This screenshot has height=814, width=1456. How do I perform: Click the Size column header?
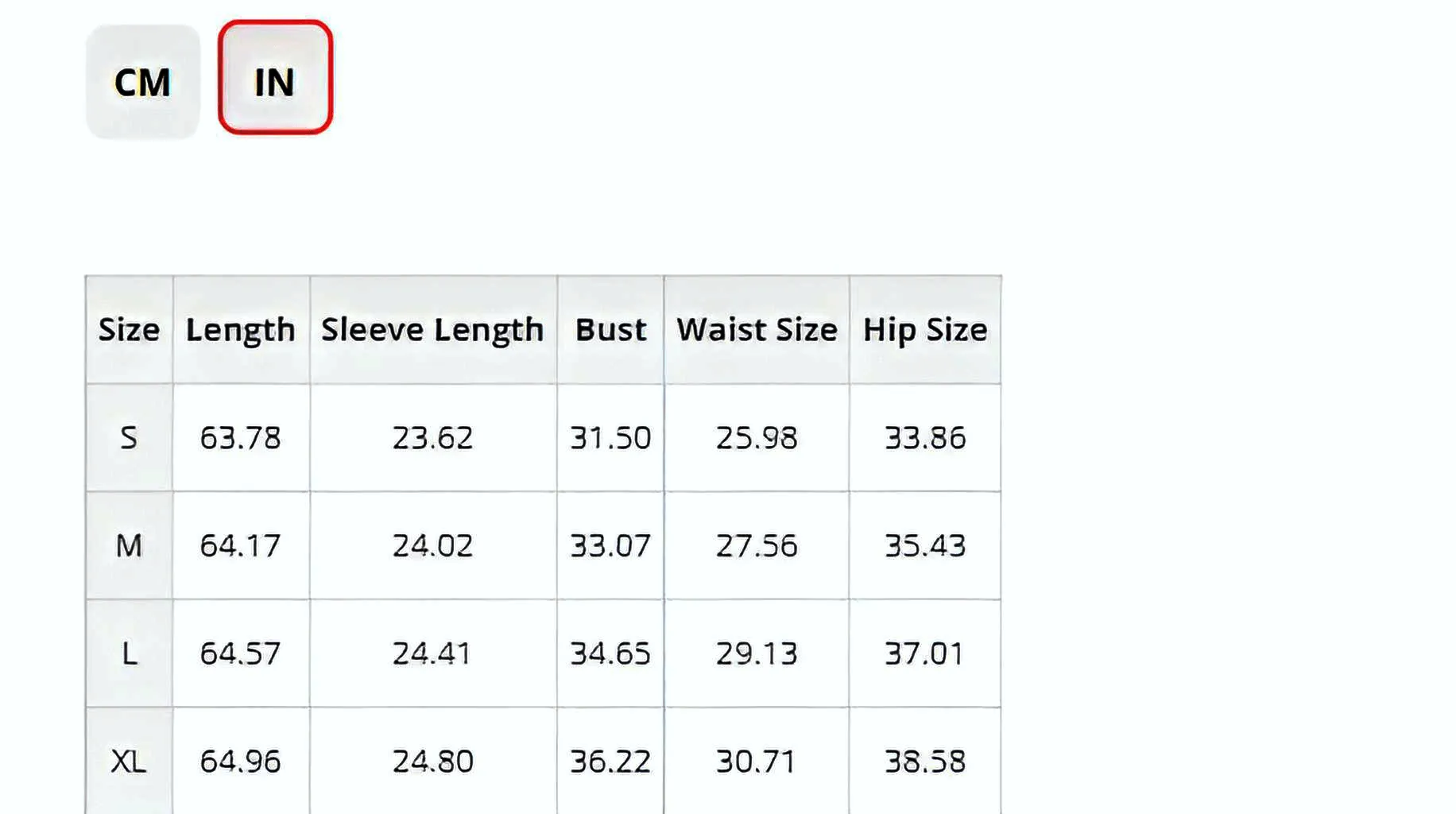tap(129, 330)
